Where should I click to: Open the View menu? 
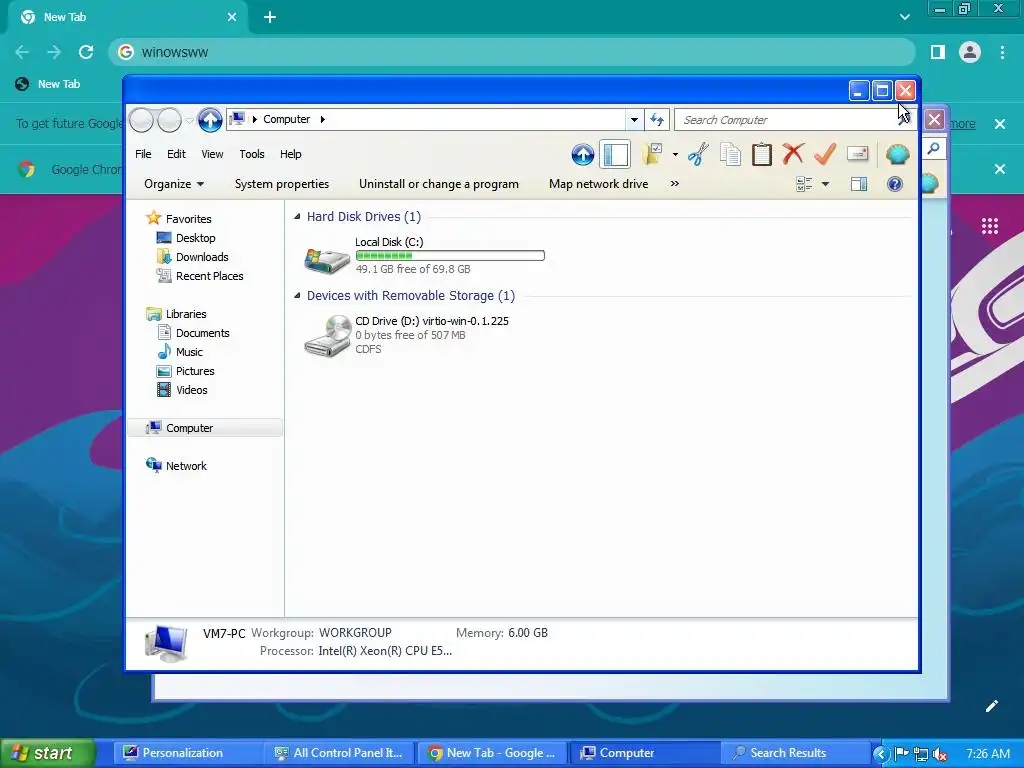point(212,154)
